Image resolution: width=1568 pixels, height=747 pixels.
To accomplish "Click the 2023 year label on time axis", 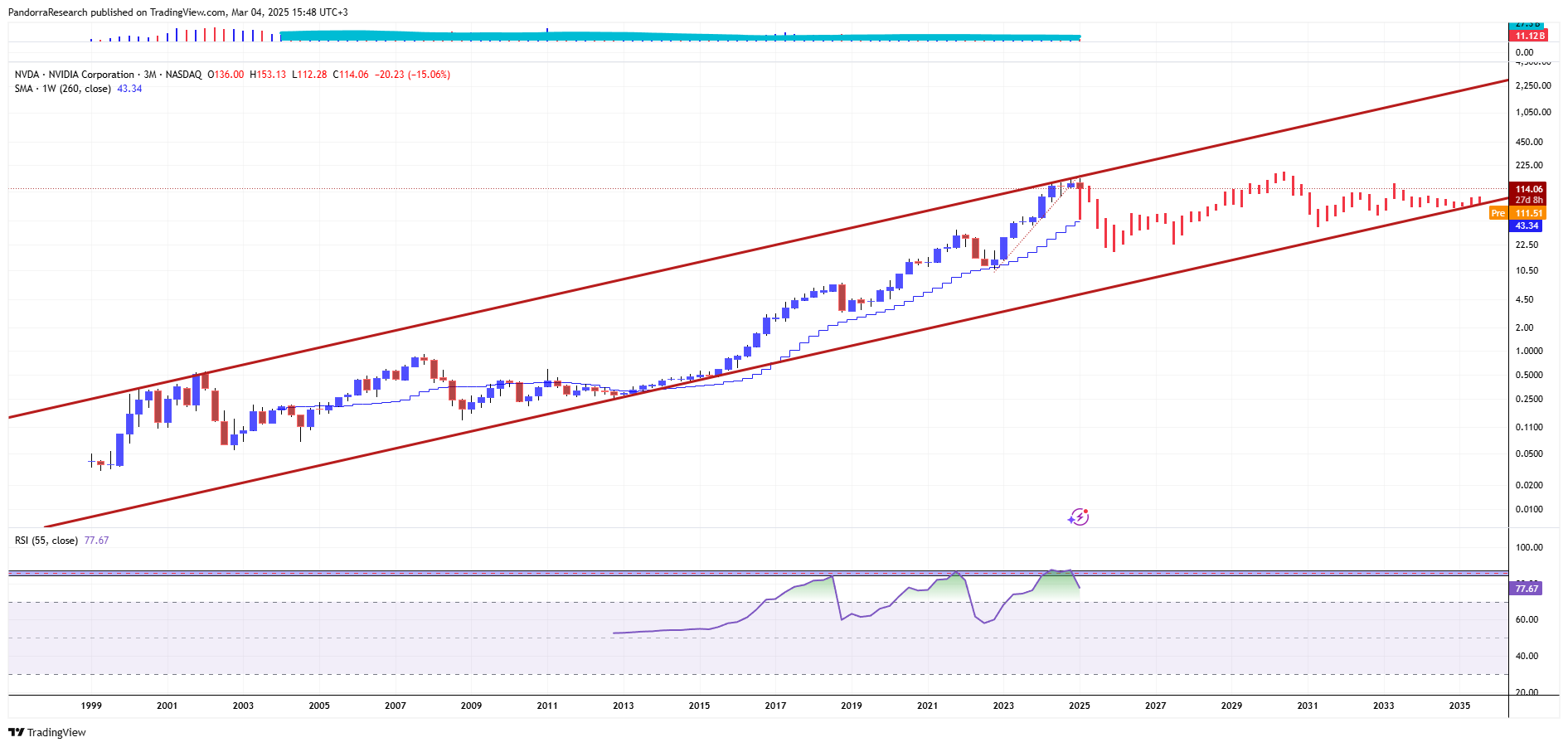I will (x=1003, y=706).
